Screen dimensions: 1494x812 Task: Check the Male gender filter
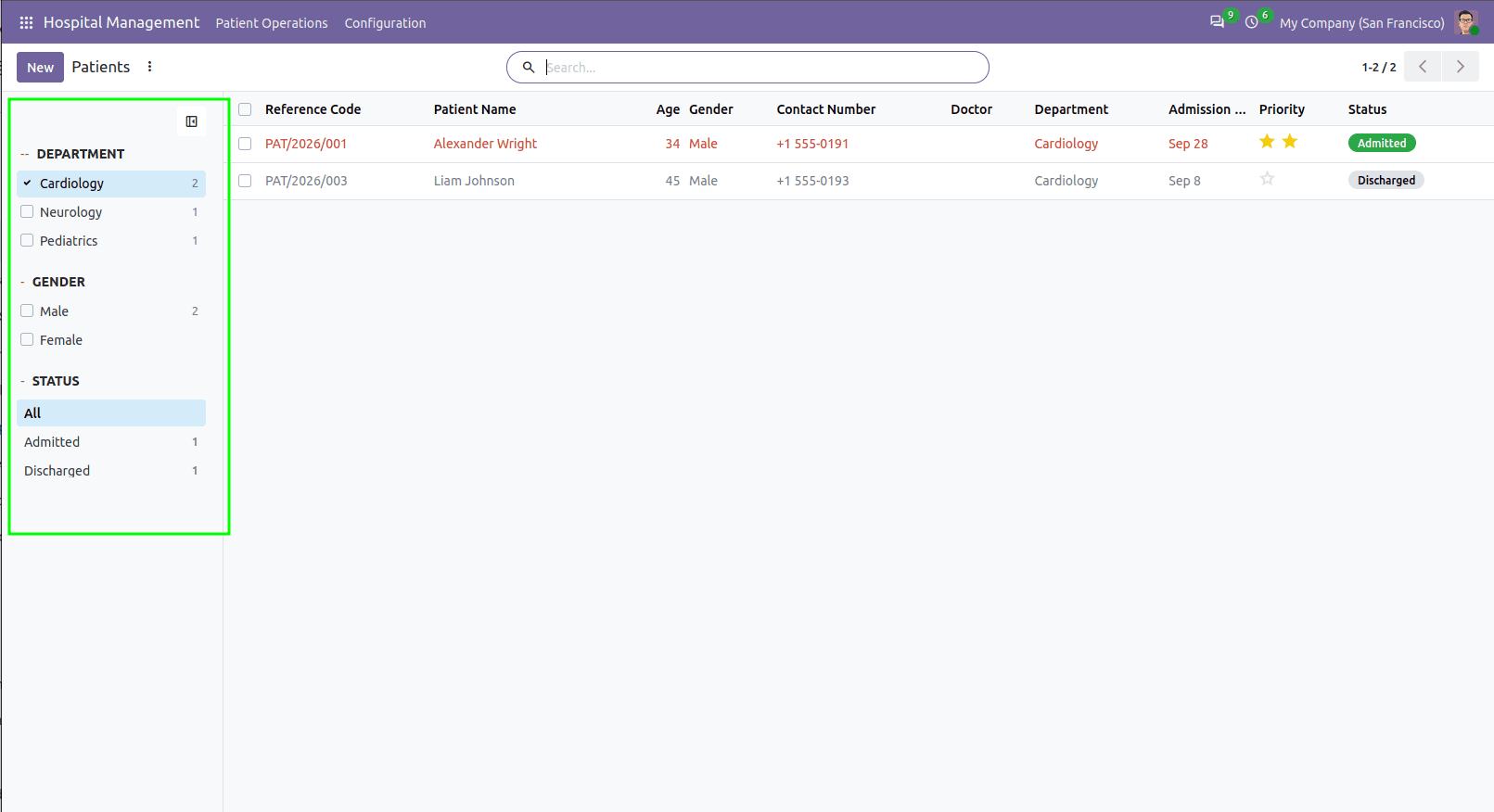point(27,311)
